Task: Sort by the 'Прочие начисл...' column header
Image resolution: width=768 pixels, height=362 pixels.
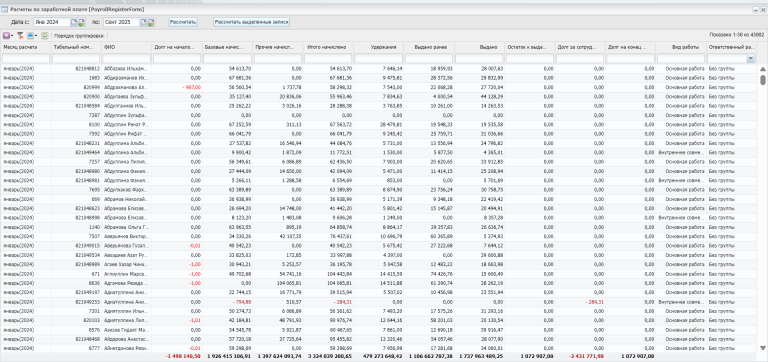Action: coord(278,47)
